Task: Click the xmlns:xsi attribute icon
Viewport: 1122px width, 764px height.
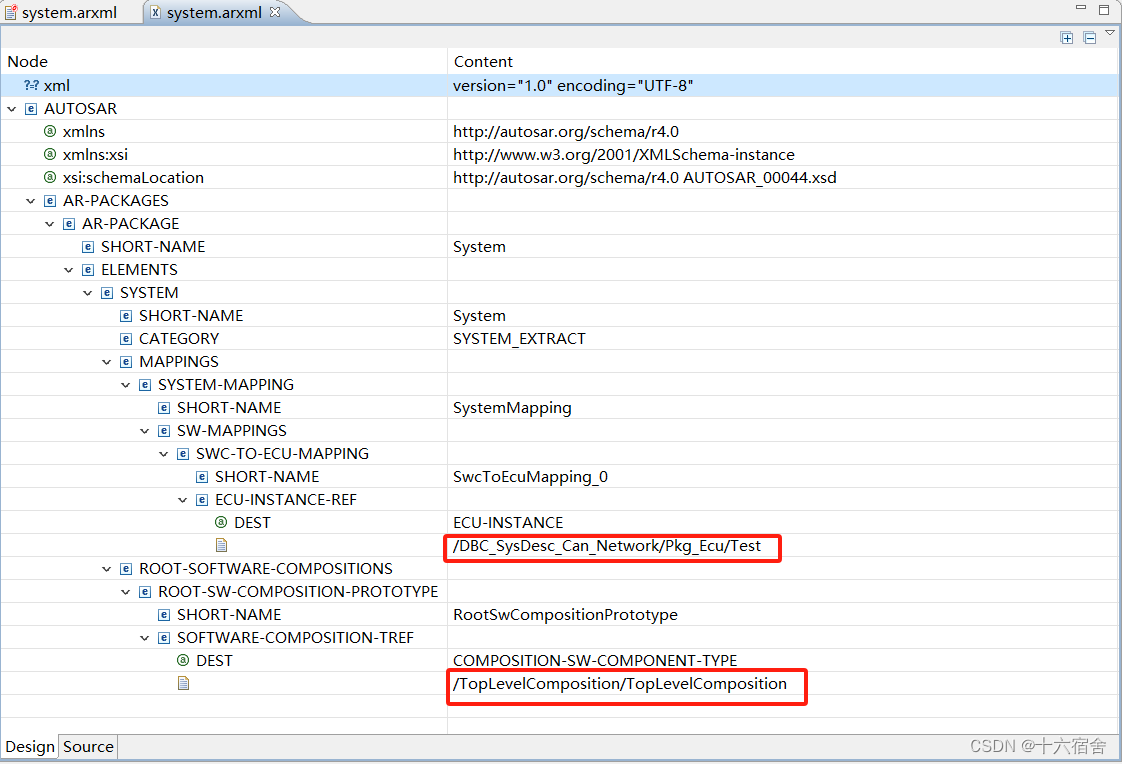Action: 50,155
